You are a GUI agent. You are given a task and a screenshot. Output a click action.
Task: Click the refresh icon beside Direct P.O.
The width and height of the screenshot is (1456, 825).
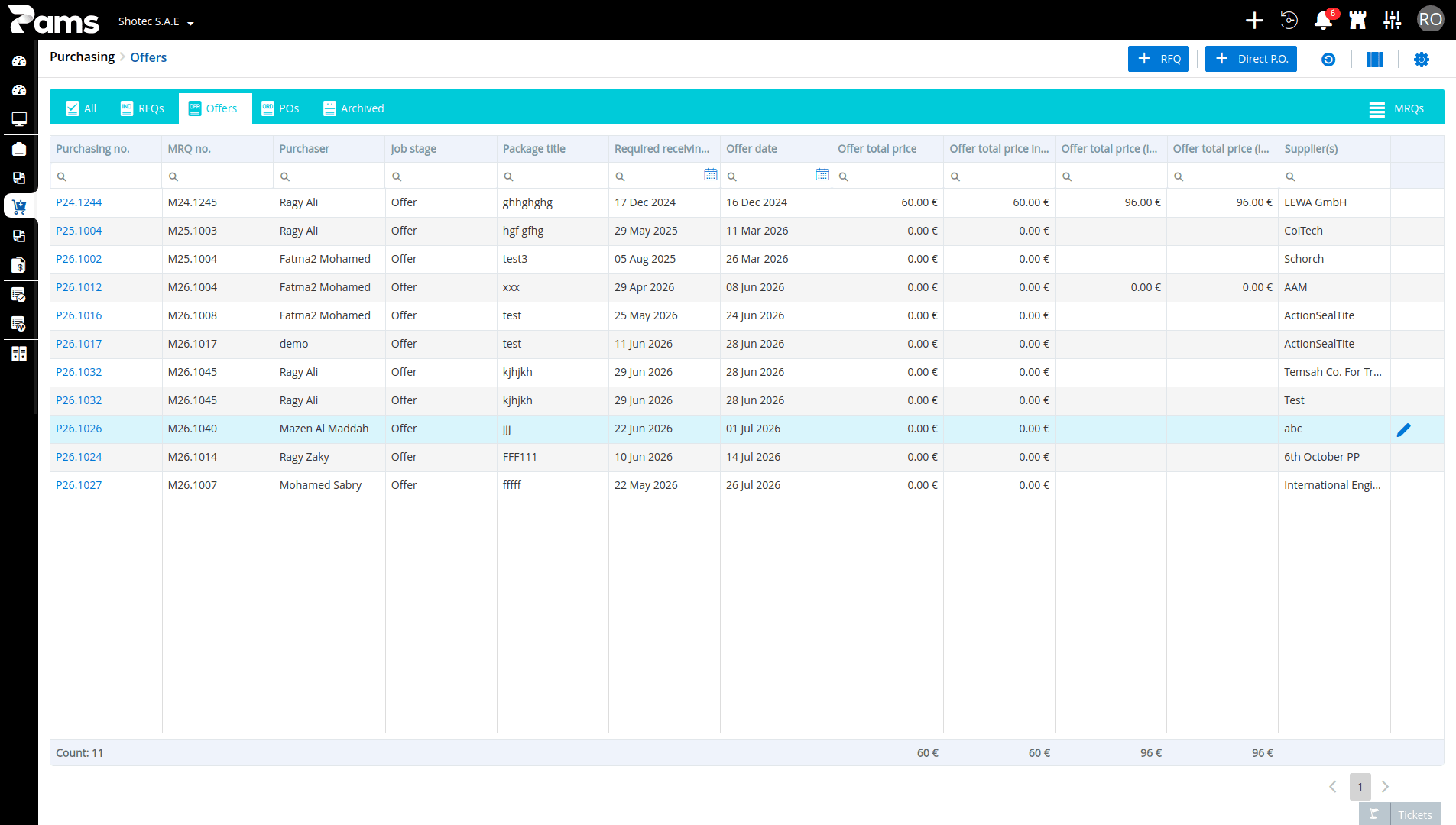[x=1328, y=60]
